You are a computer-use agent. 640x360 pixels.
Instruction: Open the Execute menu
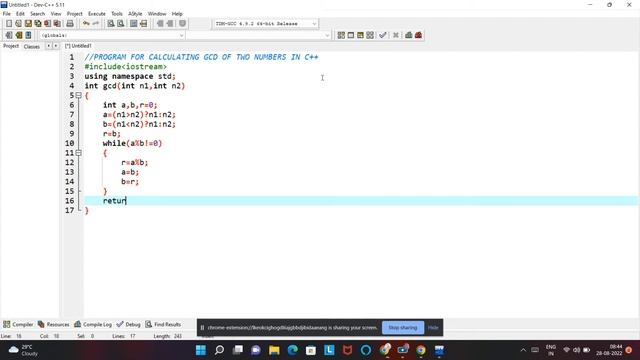(97, 13)
